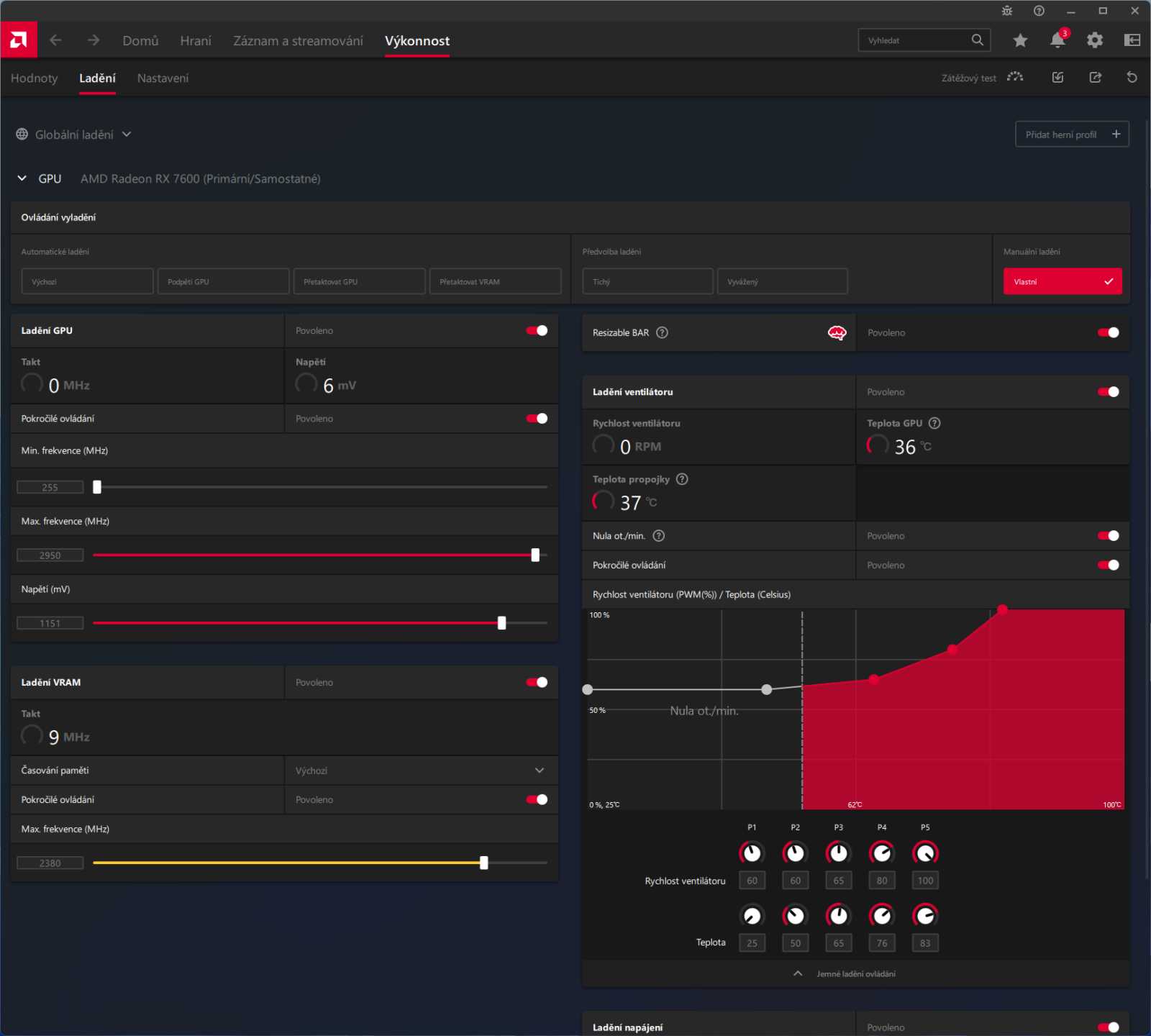Toggle the sidebar panel icon
The image size is (1151, 1036).
1132,40
